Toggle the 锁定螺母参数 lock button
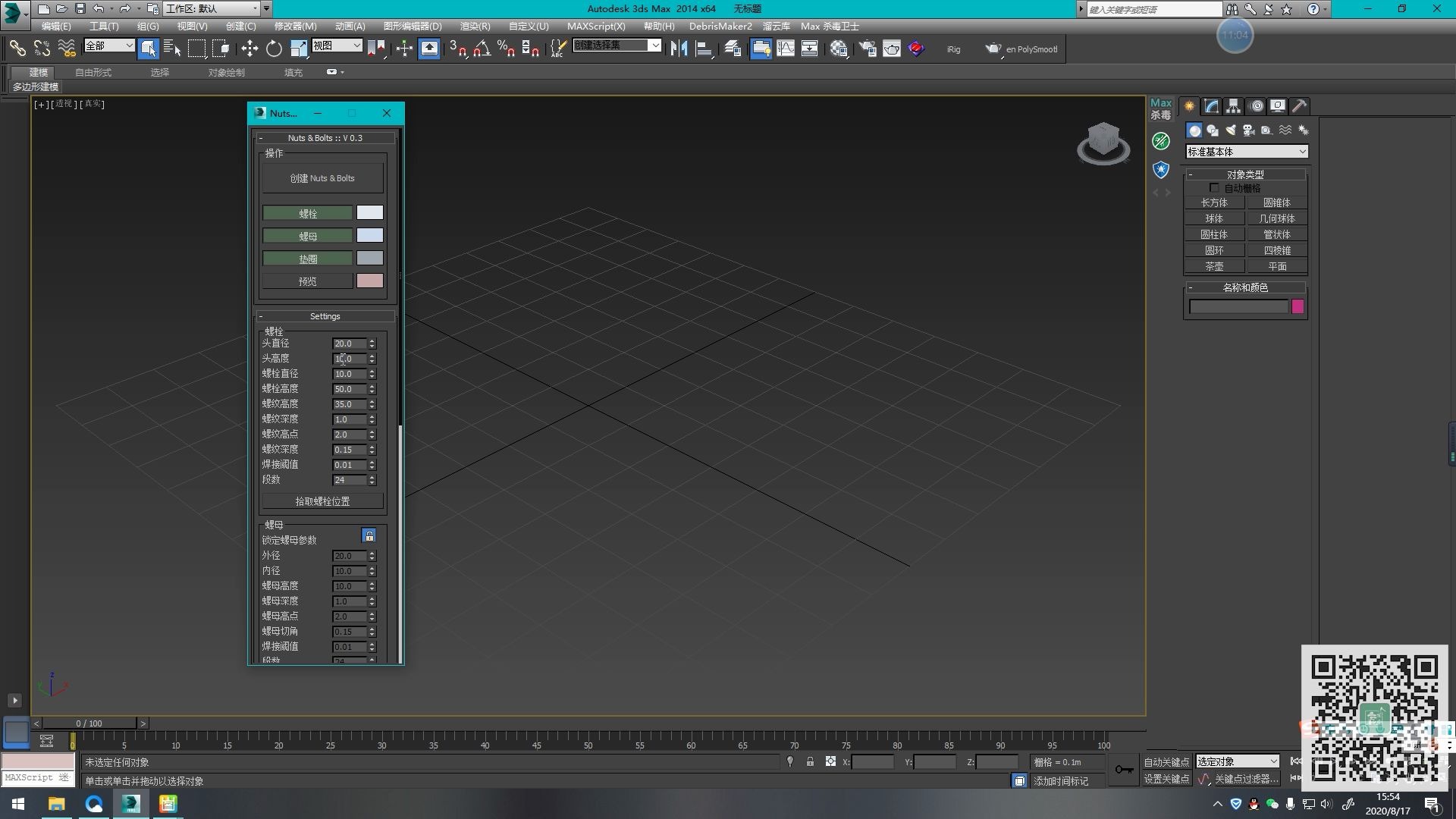Screen dimensions: 1456x819 click(x=369, y=536)
